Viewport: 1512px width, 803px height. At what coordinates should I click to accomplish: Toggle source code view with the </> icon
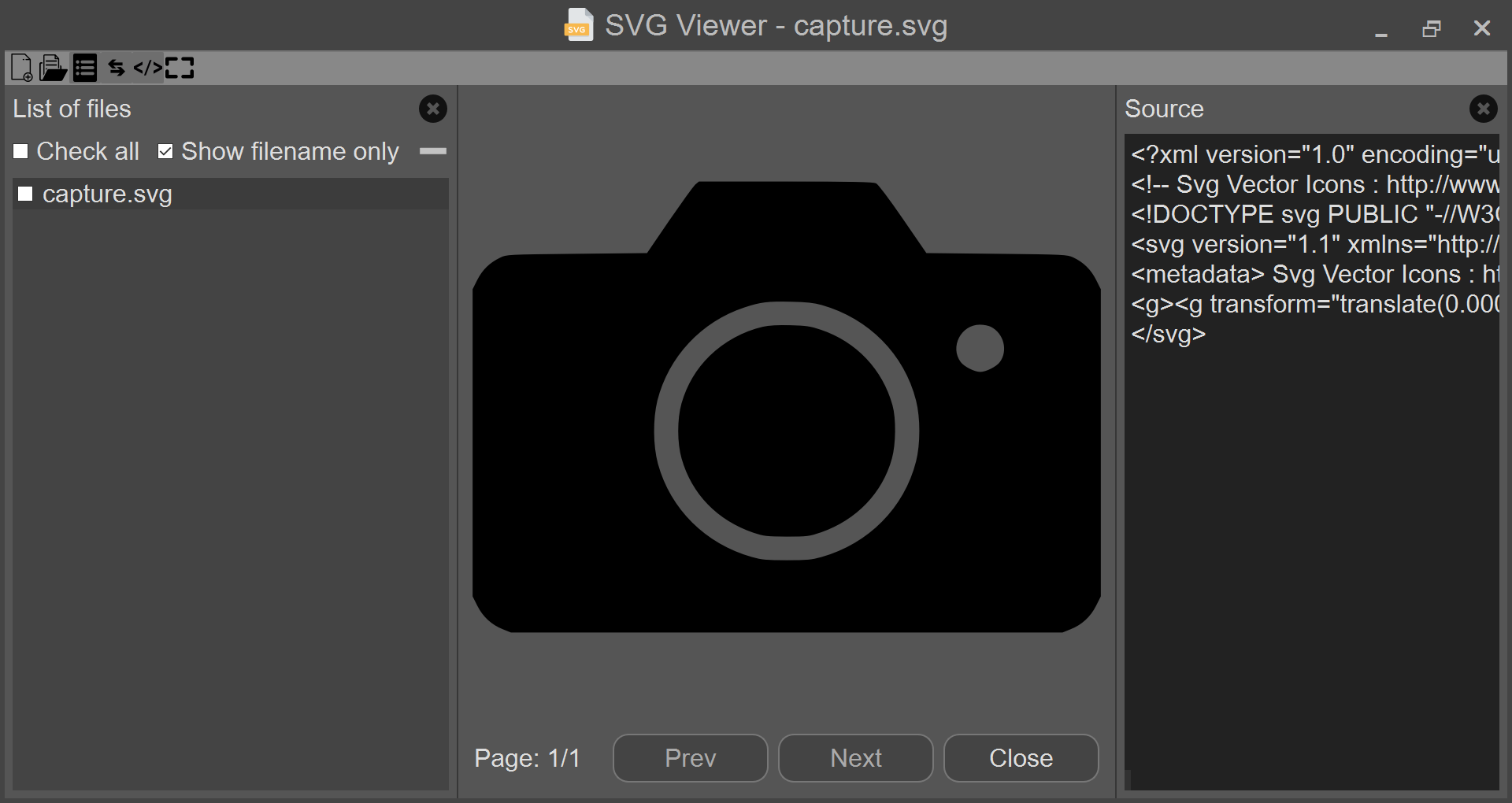148,68
